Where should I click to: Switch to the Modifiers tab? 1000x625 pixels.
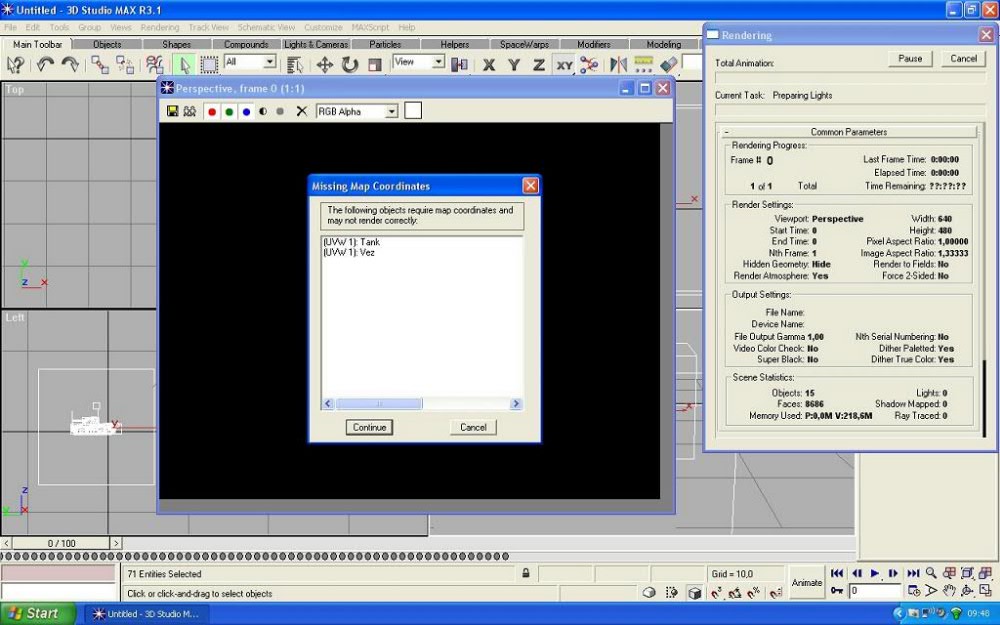(594, 44)
